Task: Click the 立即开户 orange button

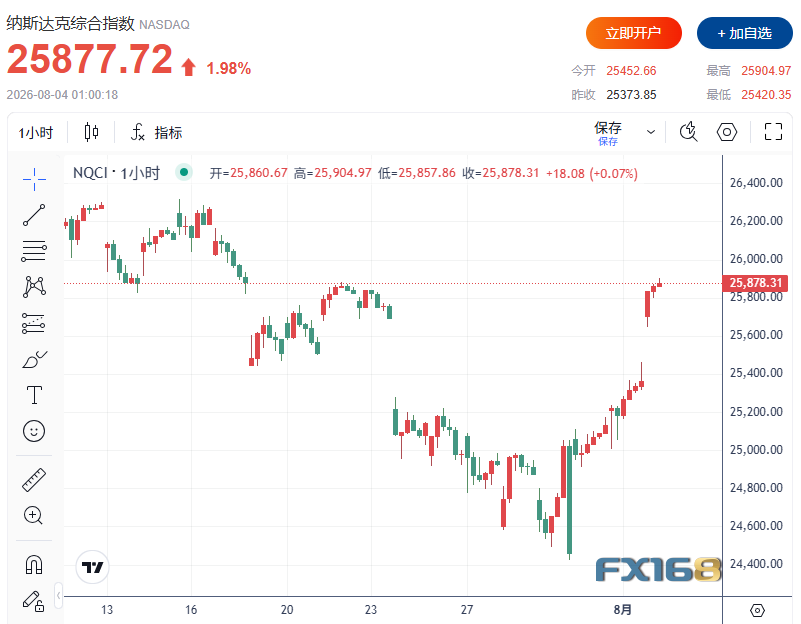Action: 633,33
